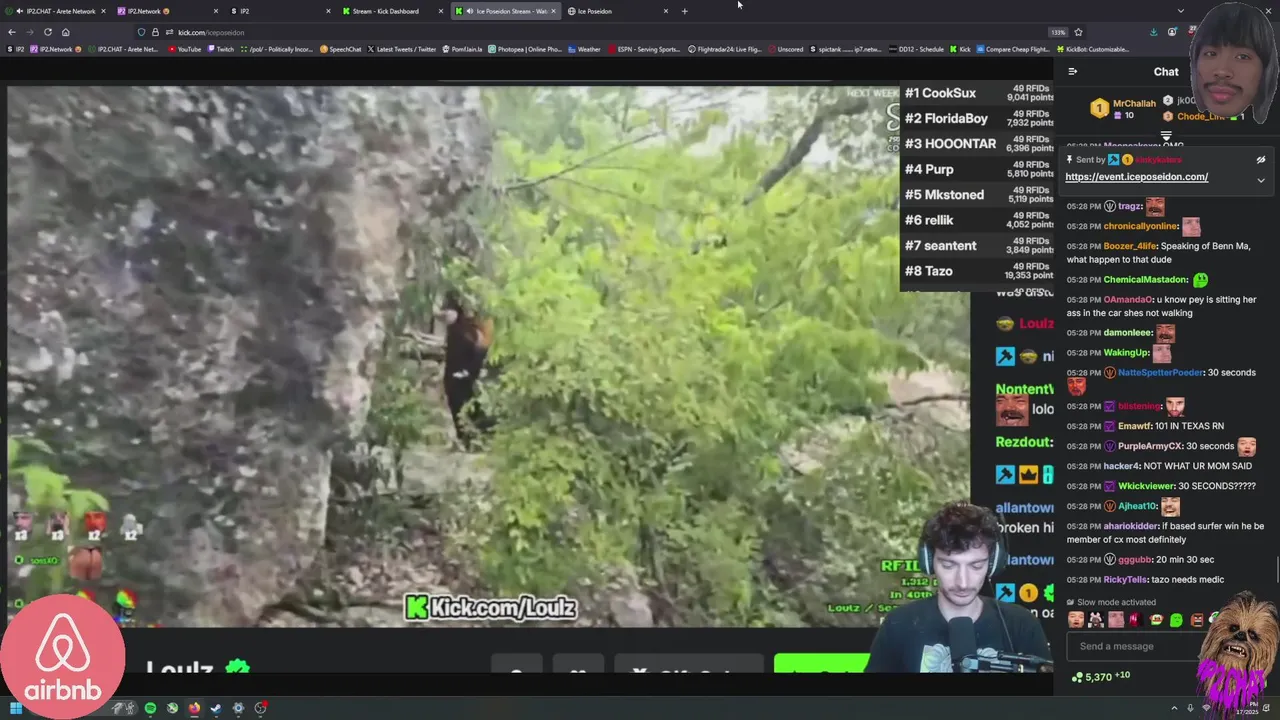Reload the page with the refresh icon
The width and height of the screenshot is (1280, 720).
pyautogui.click(x=47, y=32)
